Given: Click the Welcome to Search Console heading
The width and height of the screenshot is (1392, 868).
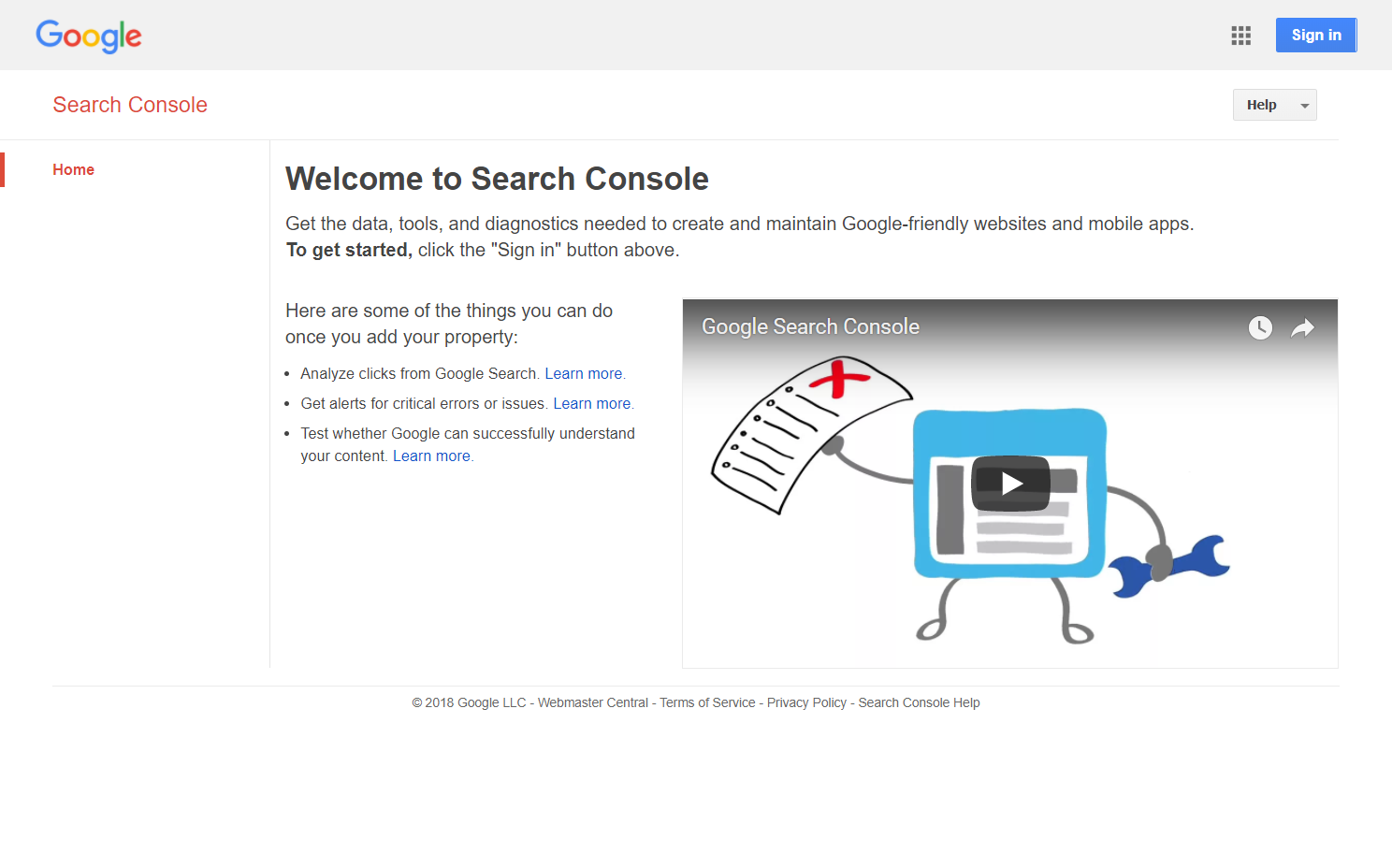Looking at the screenshot, I should 497,179.
